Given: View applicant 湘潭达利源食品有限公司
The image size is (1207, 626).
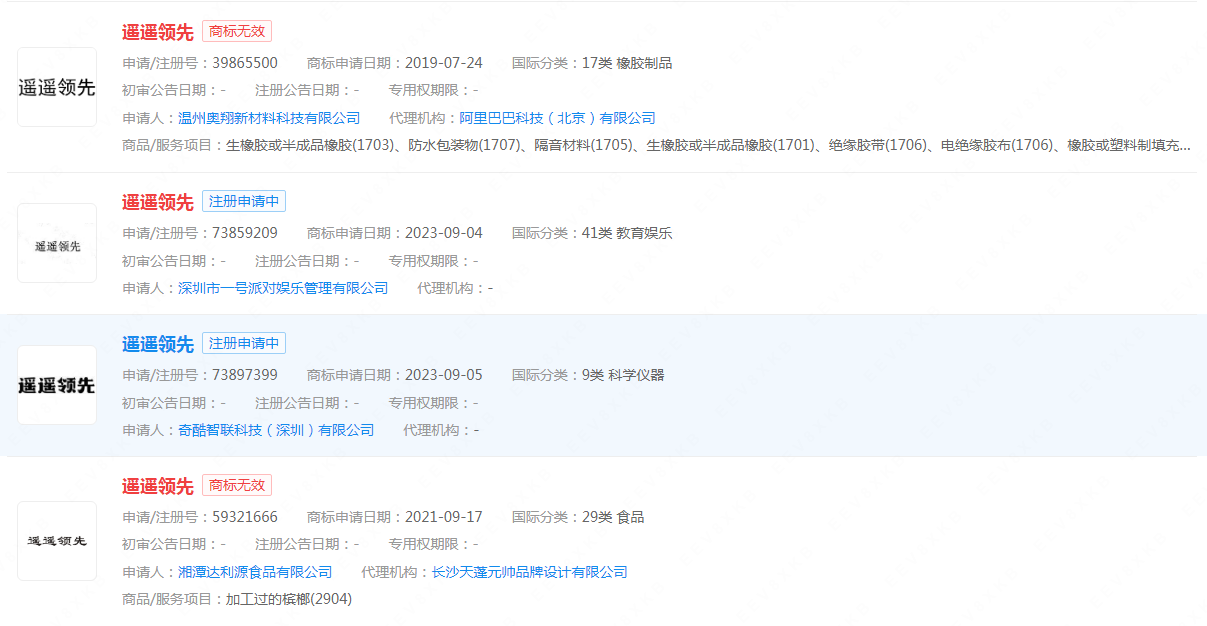Looking at the screenshot, I should [x=255, y=572].
